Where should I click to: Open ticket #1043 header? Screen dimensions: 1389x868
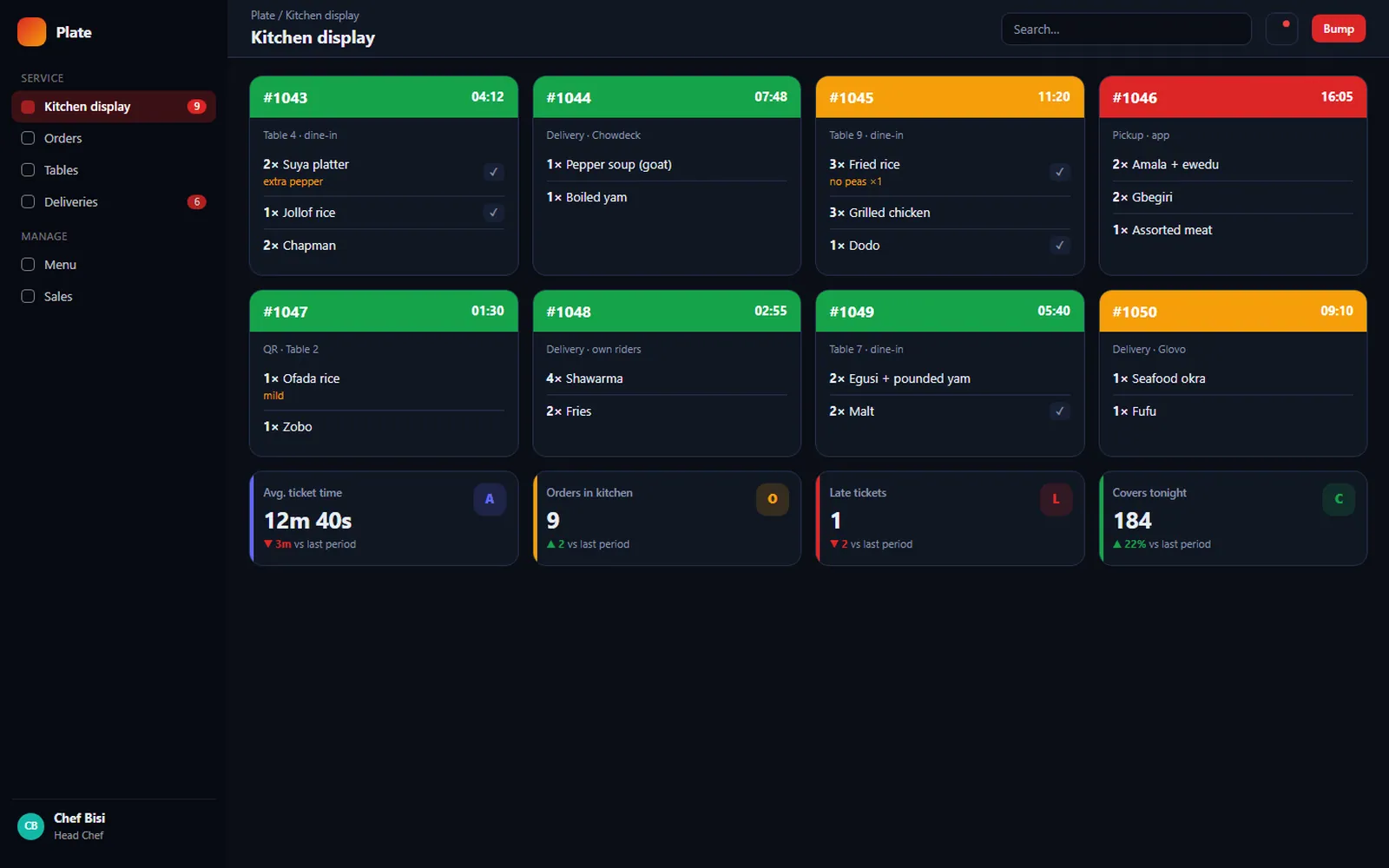[384, 97]
